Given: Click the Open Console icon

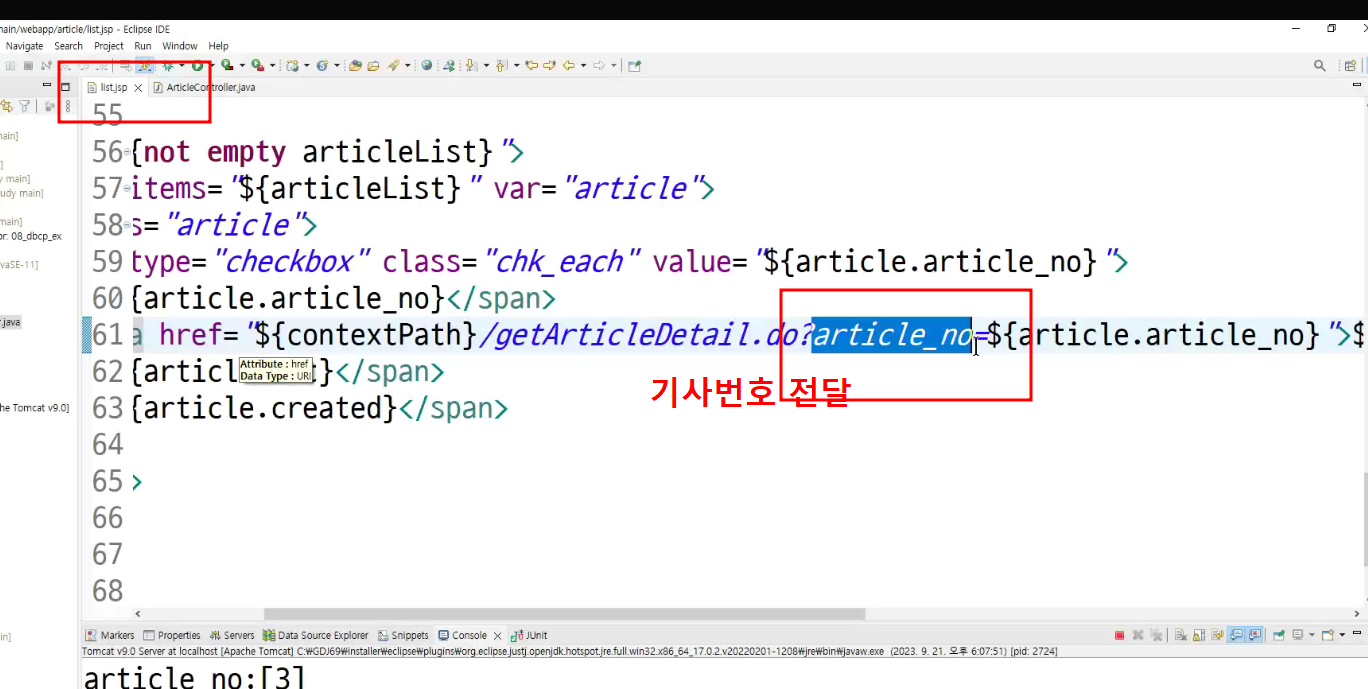Looking at the screenshot, I should pos(1327,635).
